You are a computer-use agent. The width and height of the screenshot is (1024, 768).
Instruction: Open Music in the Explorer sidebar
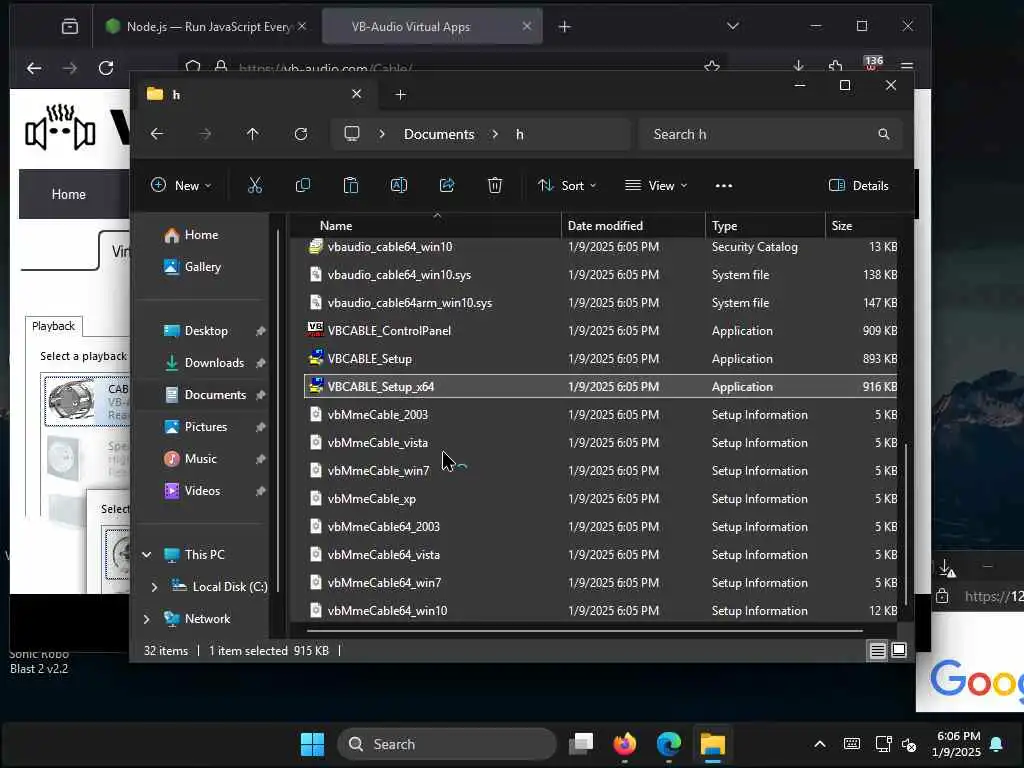200,458
